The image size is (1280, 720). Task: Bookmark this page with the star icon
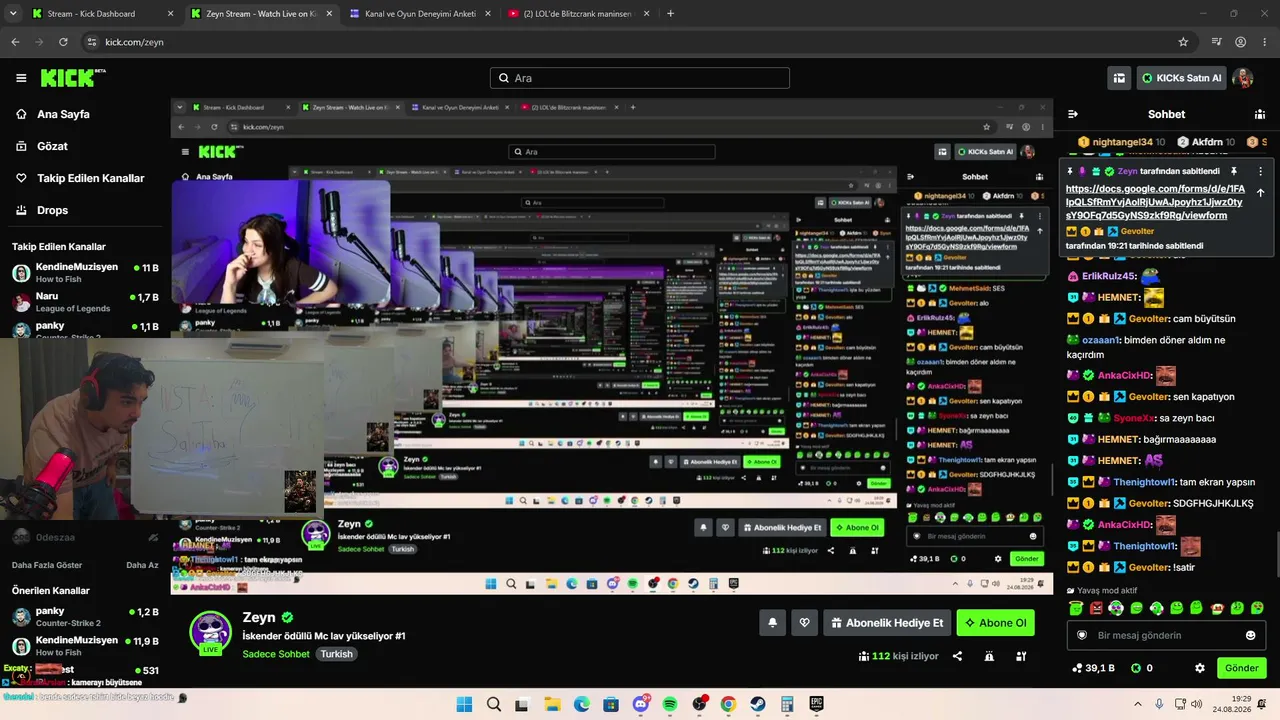pyautogui.click(x=1183, y=42)
